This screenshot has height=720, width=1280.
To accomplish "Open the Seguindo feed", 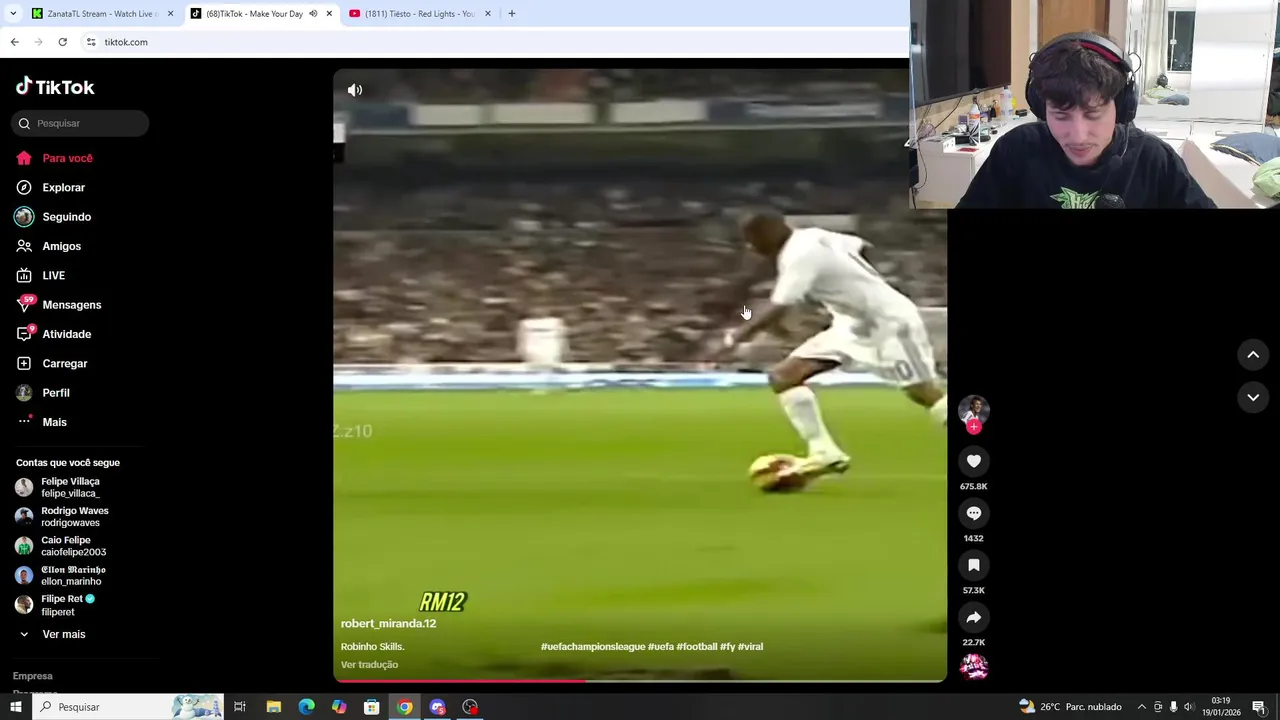I will (x=66, y=217).
